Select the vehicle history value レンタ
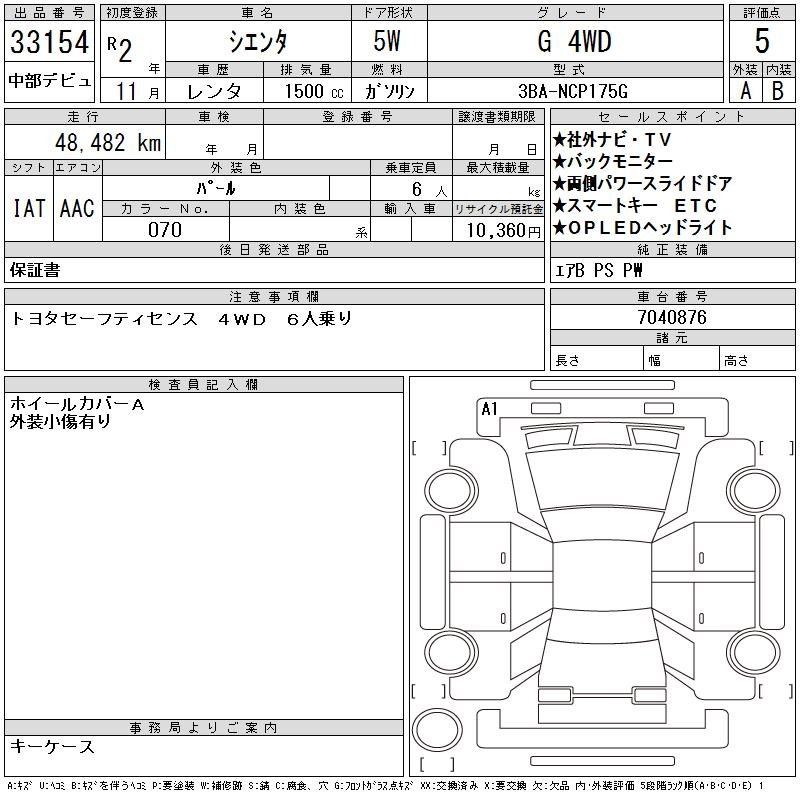Screen dimensions: 800x800 pyautogui.click(x=214, y=92)
